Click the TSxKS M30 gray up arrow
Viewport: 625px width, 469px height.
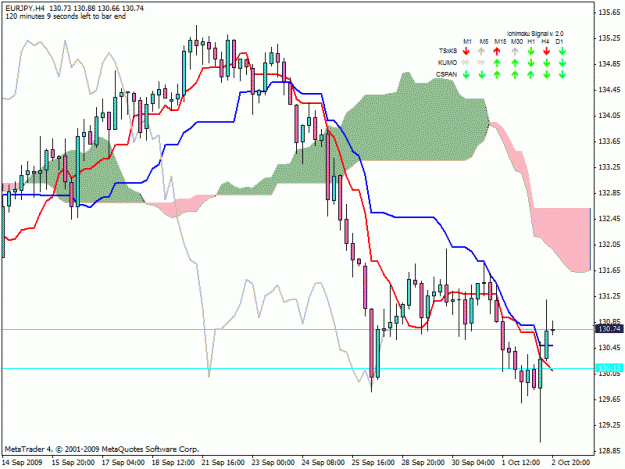pos(515,51)
